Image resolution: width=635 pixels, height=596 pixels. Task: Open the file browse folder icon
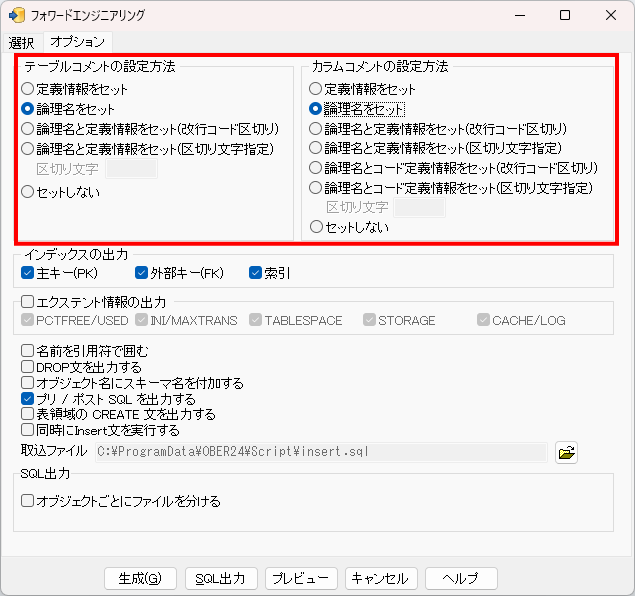tap(566, 452)
